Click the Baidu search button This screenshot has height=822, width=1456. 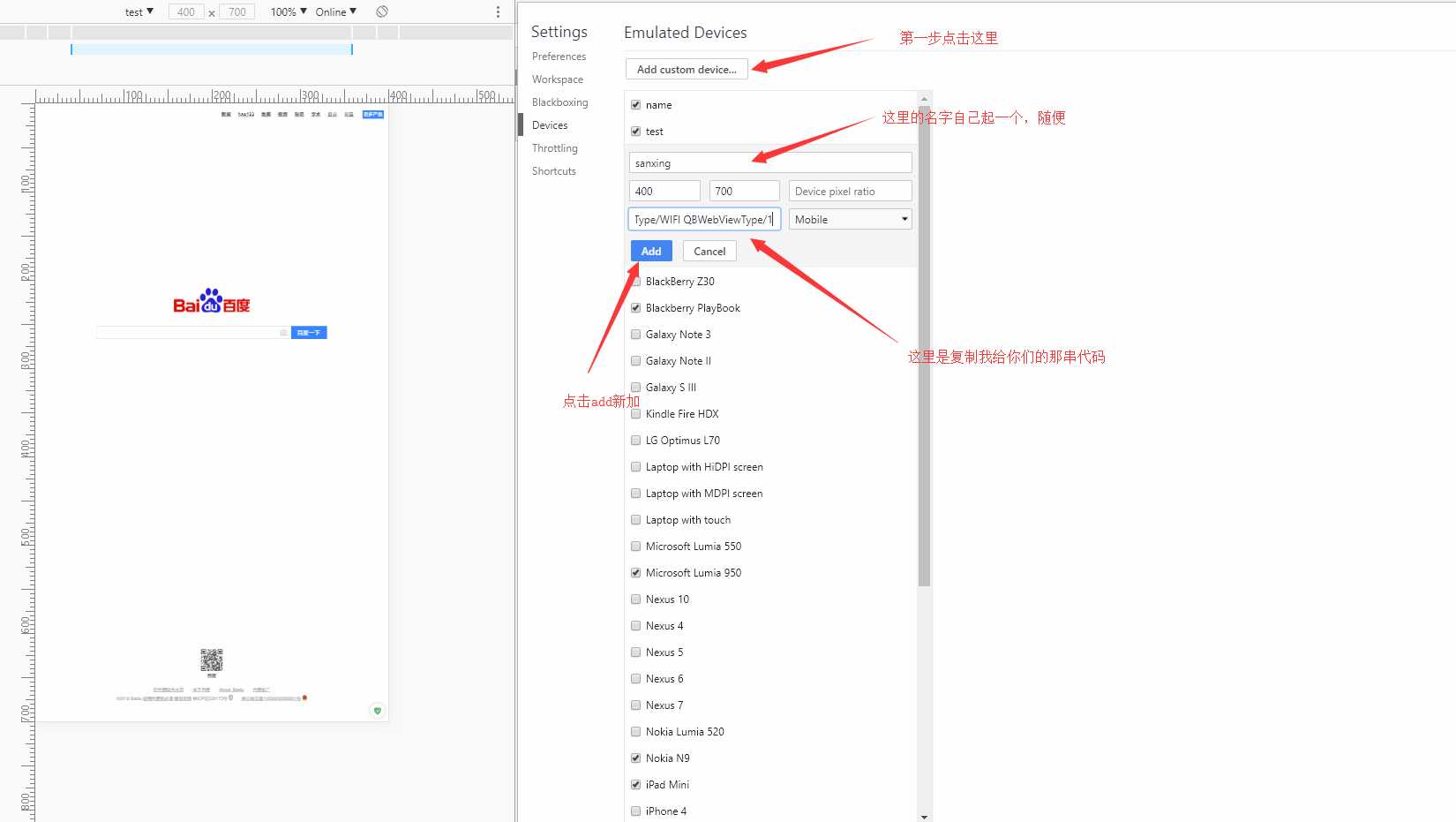309,332
